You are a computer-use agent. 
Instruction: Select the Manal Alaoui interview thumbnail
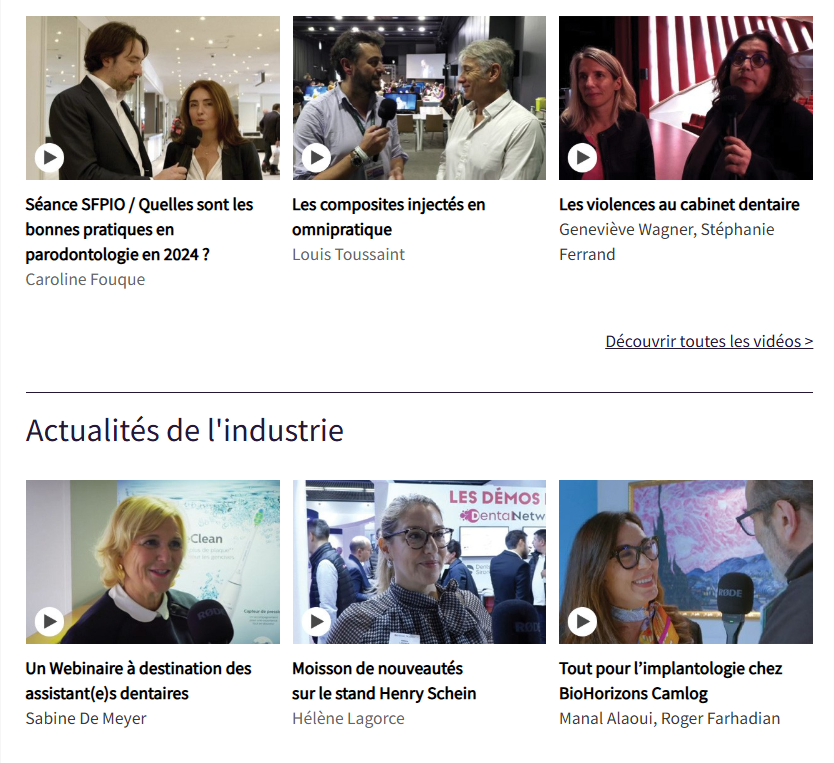click(x=686, y=562)
